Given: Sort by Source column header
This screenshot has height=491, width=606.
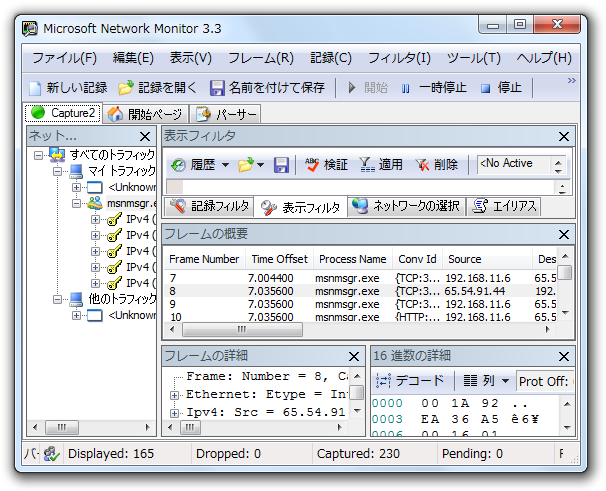Looking at the screenshot, I should point(487,259).
